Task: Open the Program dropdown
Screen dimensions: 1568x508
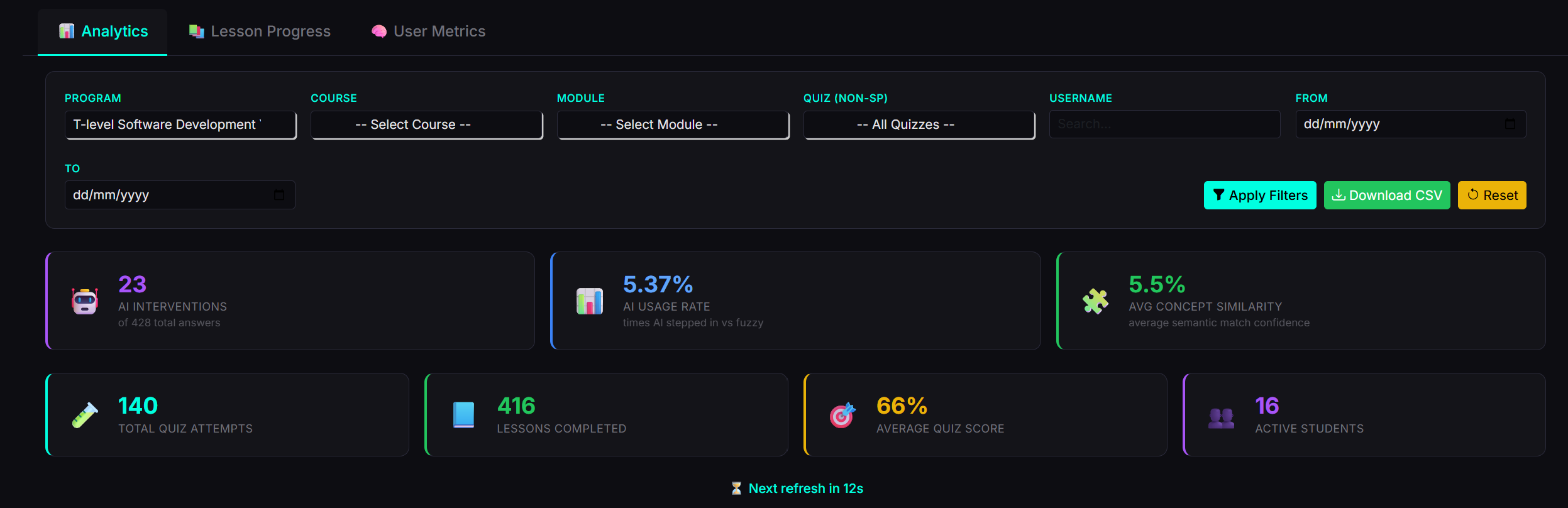Action: [180, 124]
